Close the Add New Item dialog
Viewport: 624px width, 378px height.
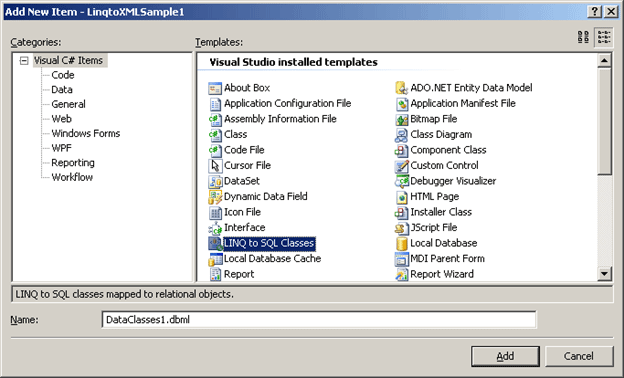[x=611, y=12]
